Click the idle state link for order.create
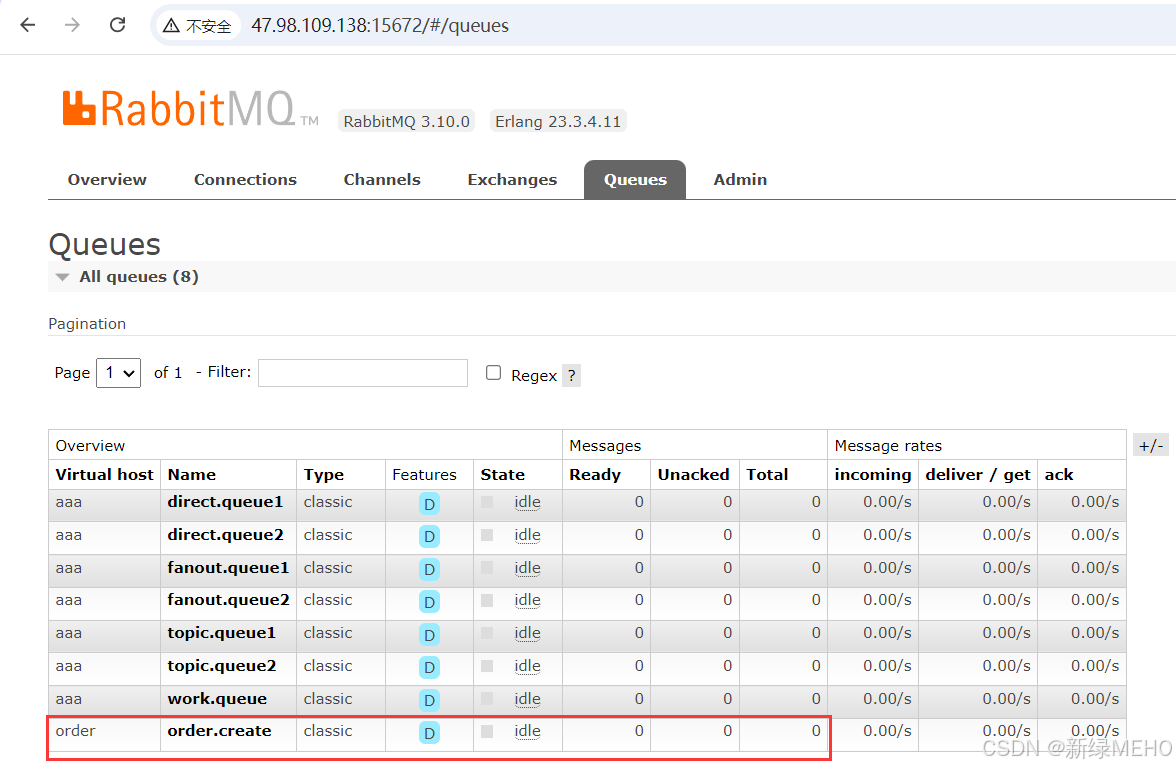Viewport: 1176px width, 768px height. pyautogui.click(x=527, y=732)
